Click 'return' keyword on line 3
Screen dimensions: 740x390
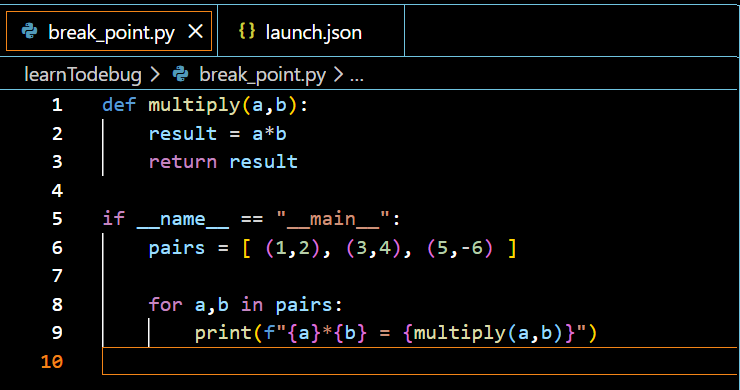coord(183,162)
